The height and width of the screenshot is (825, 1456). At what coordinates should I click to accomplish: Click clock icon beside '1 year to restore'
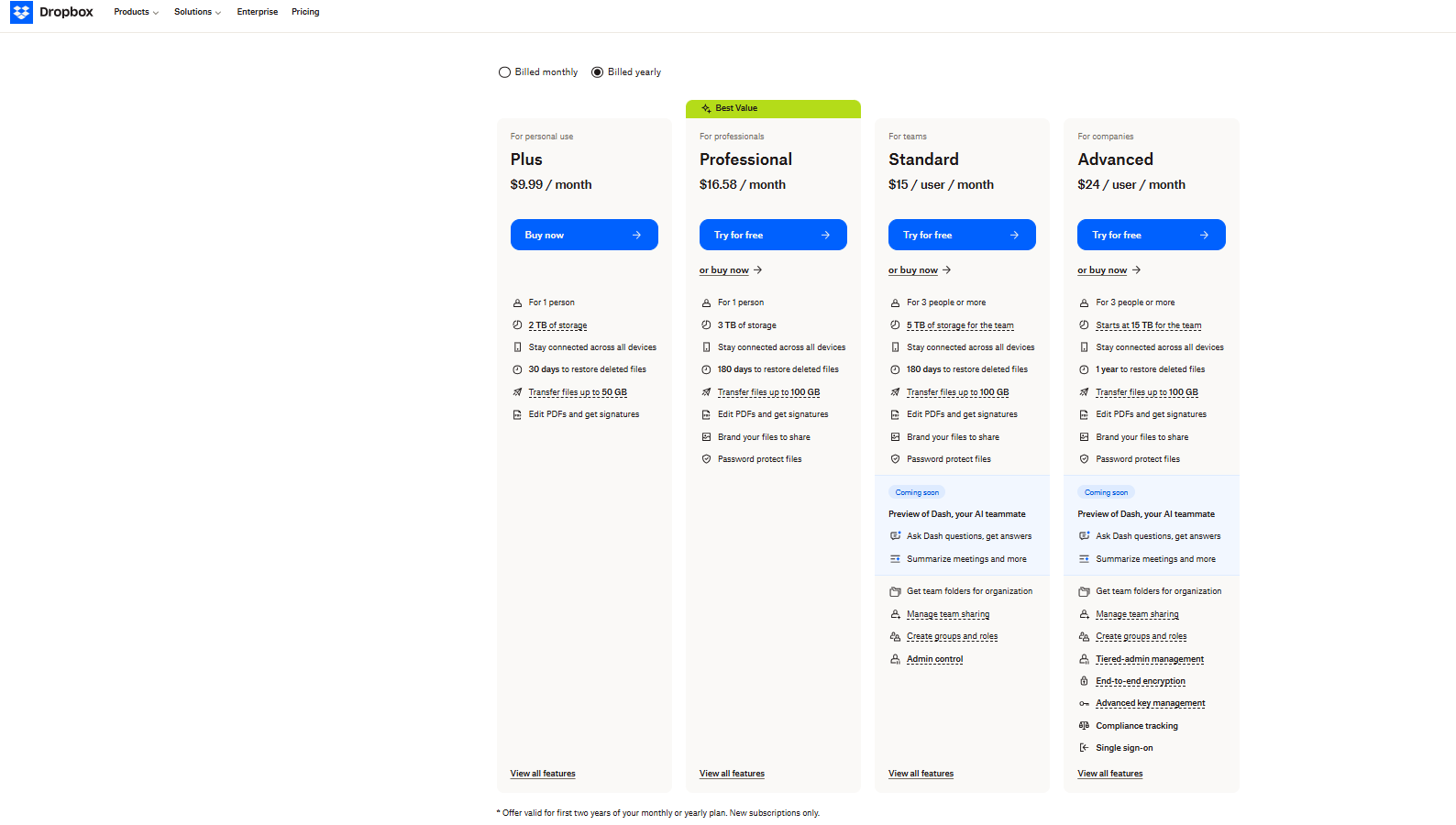1084,369
